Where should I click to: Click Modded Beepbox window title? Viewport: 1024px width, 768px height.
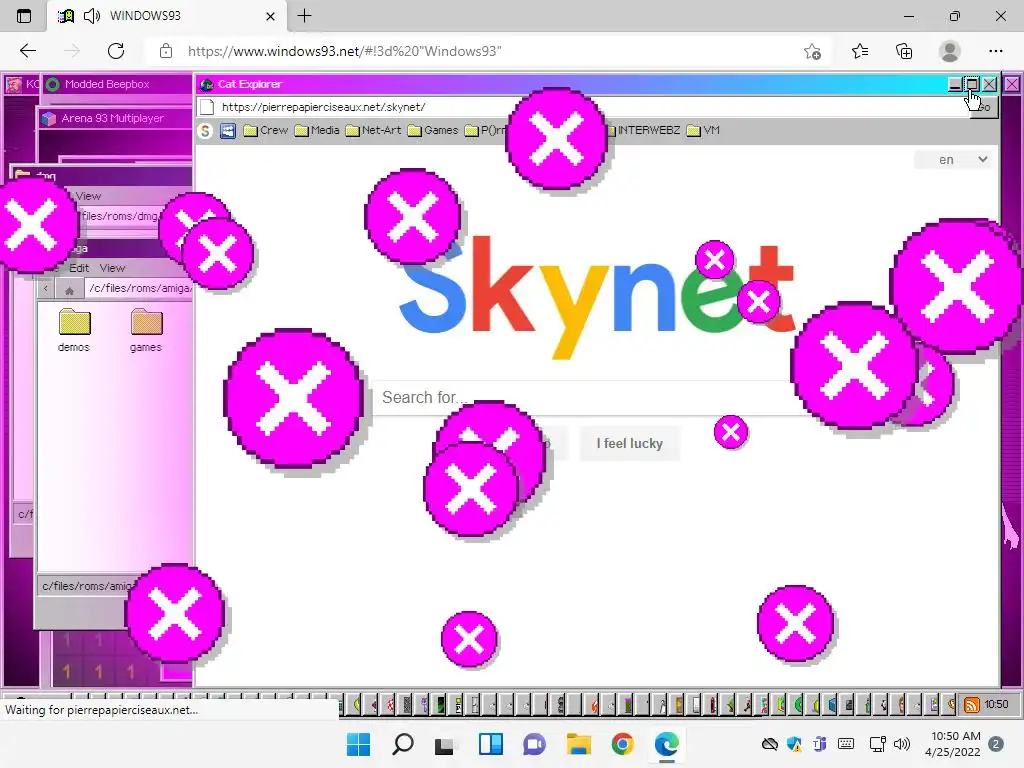click(x=107, y=84)
